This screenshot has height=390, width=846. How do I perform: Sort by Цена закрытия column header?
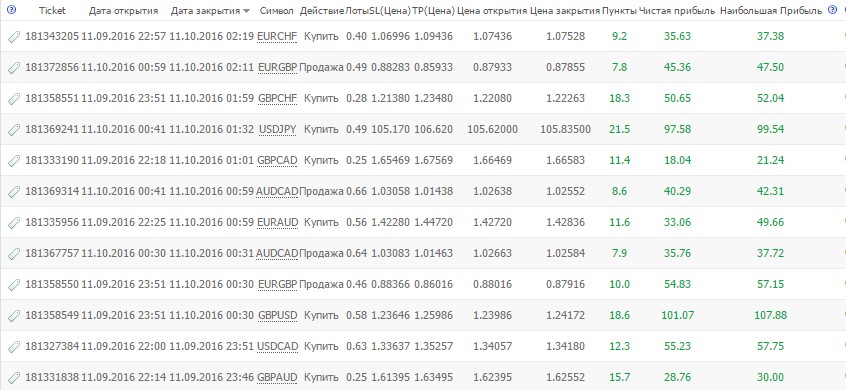coord(565,10)
